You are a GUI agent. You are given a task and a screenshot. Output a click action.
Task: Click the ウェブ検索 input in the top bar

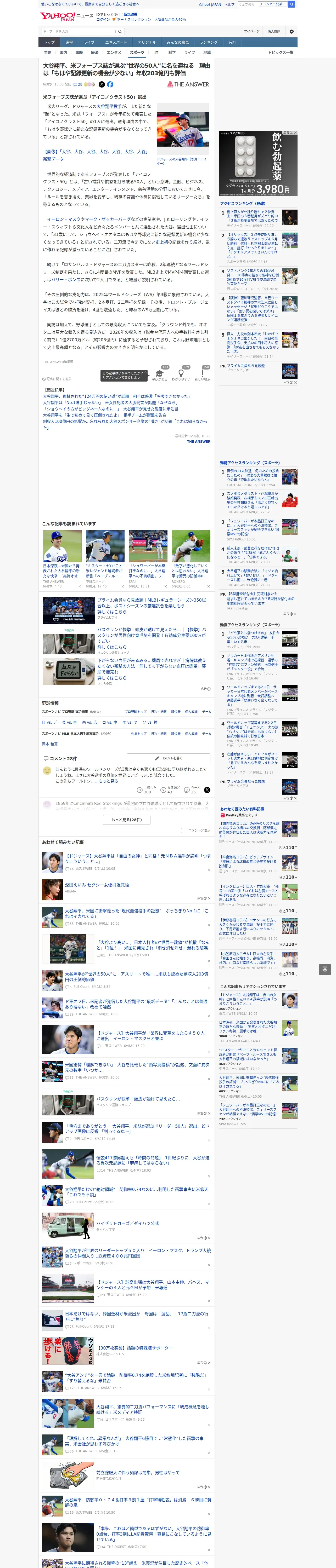[x=248, y=4]
